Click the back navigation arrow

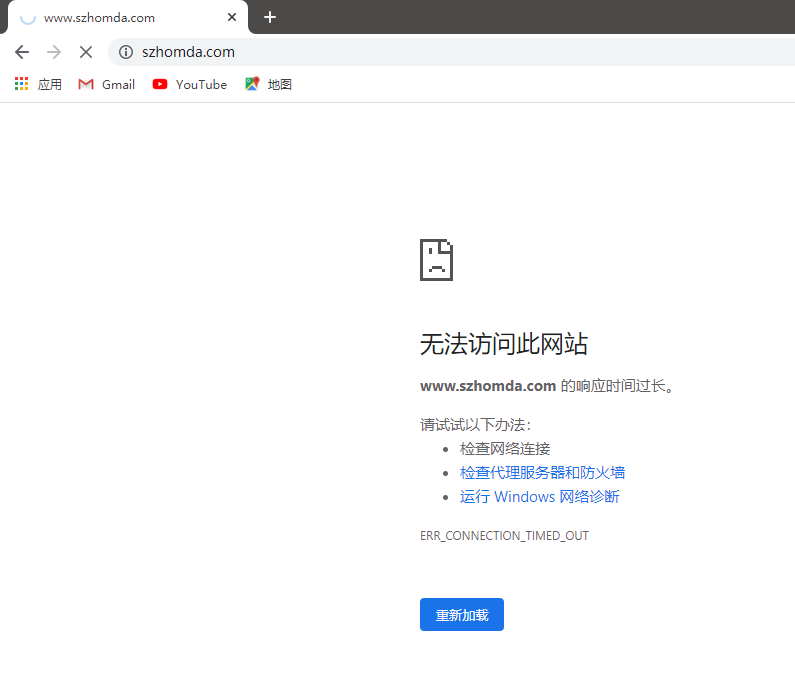click(22, 52)
